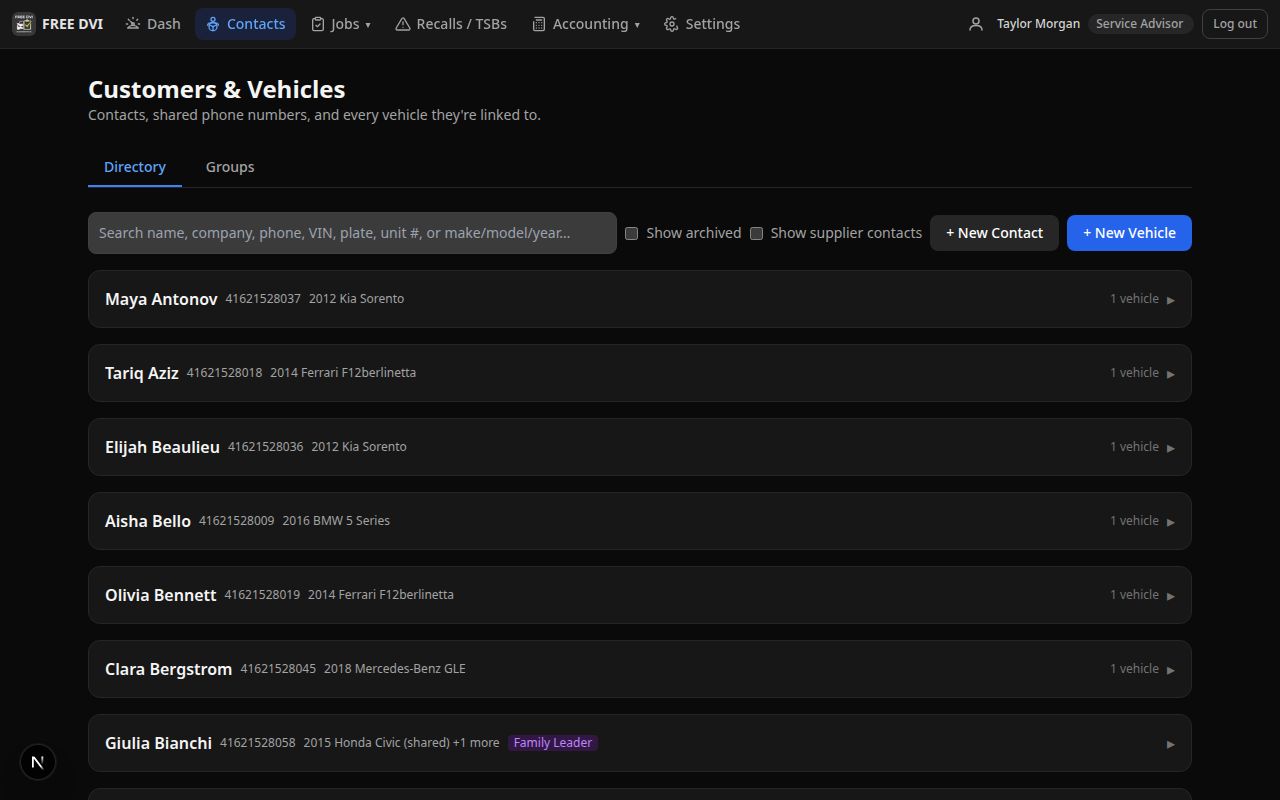Expand Maya Antonov's row arrow
1280x800 pixels.
(1171, 300)
